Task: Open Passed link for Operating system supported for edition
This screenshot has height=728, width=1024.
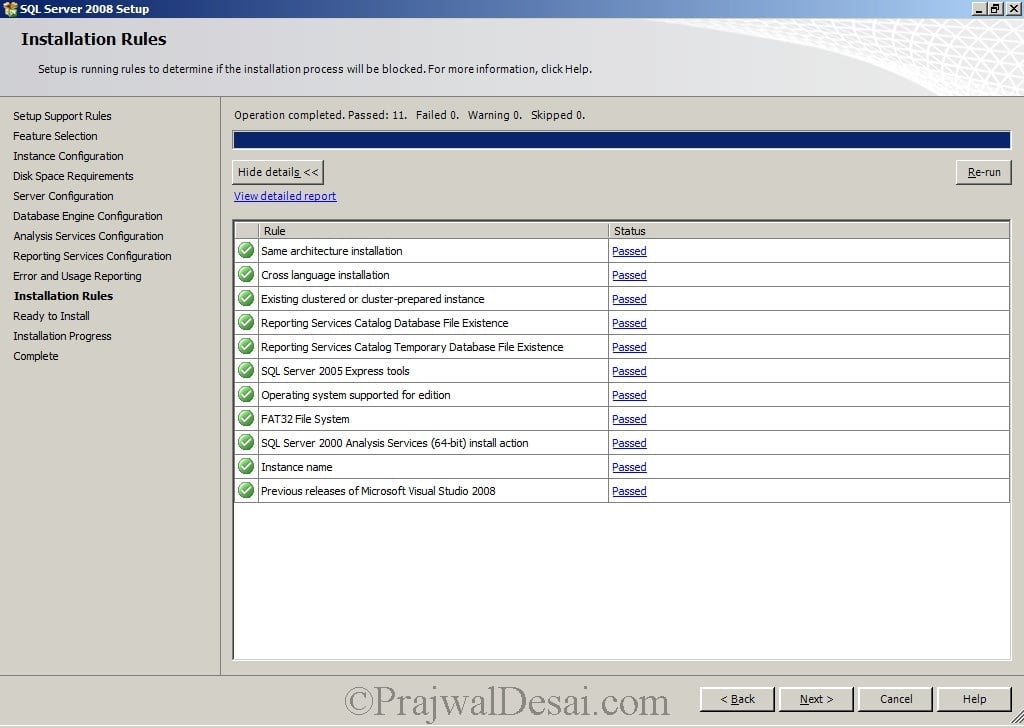Action: click(x=629, y=395)
